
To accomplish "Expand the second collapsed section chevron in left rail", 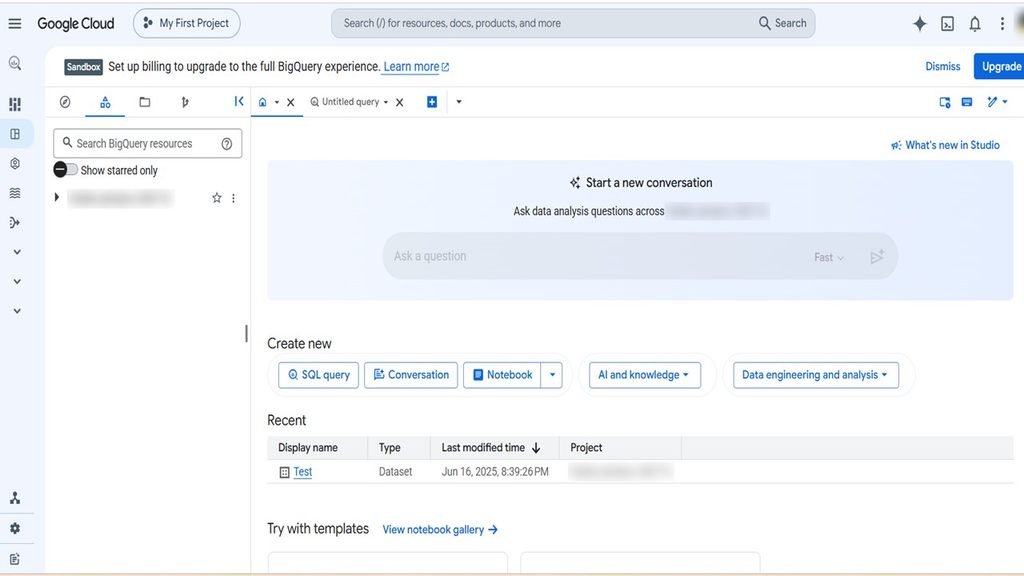I will click(x=17, y=281).
